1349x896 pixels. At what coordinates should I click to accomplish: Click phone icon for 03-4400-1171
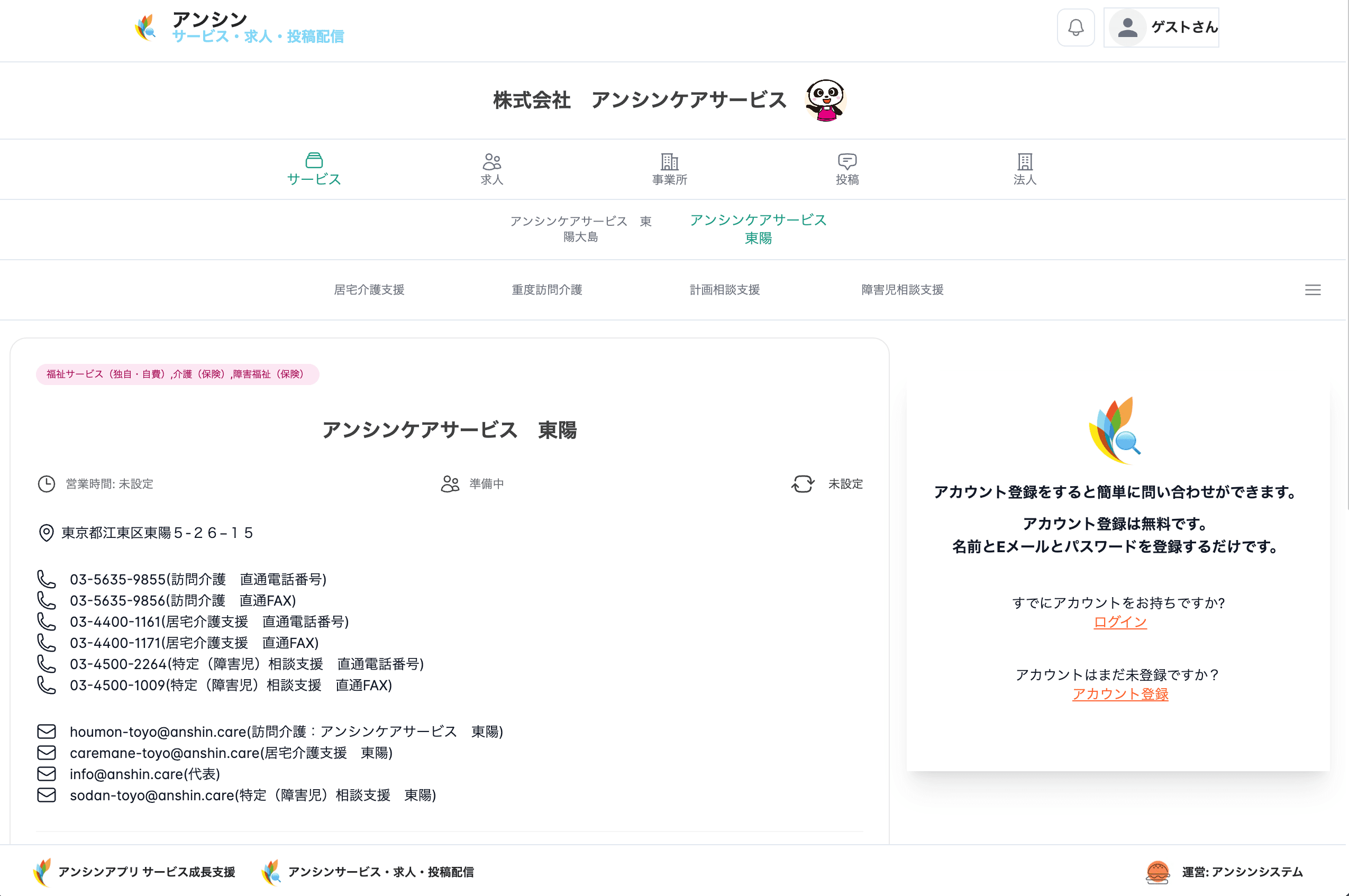(x=46, y=643)
